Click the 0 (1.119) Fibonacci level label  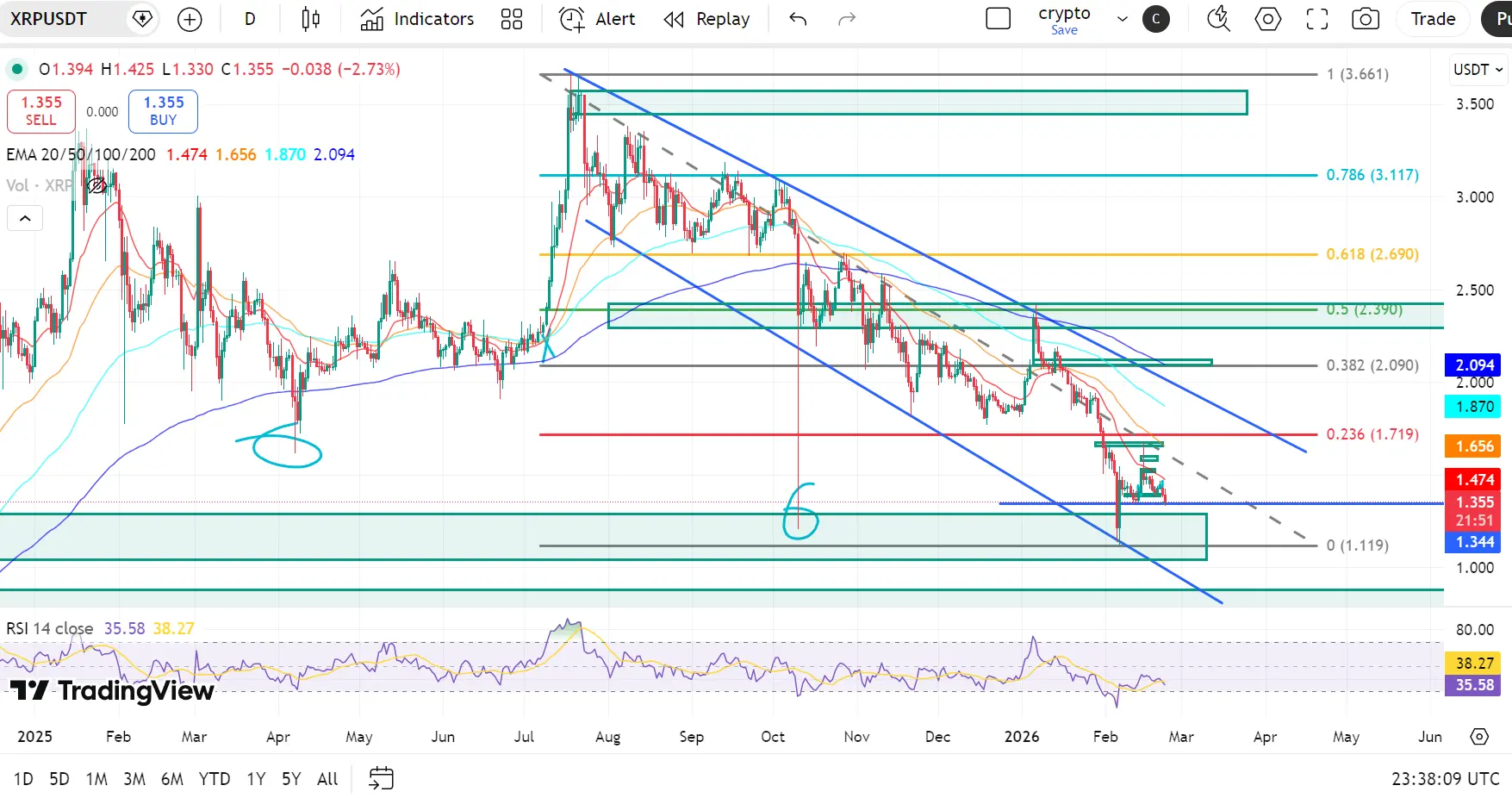coord(1358,546)
